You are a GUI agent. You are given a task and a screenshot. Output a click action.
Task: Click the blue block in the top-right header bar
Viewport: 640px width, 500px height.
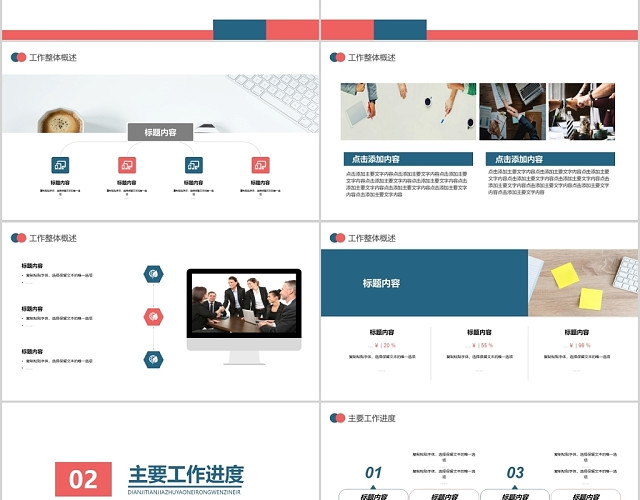[x=400, y=30]
